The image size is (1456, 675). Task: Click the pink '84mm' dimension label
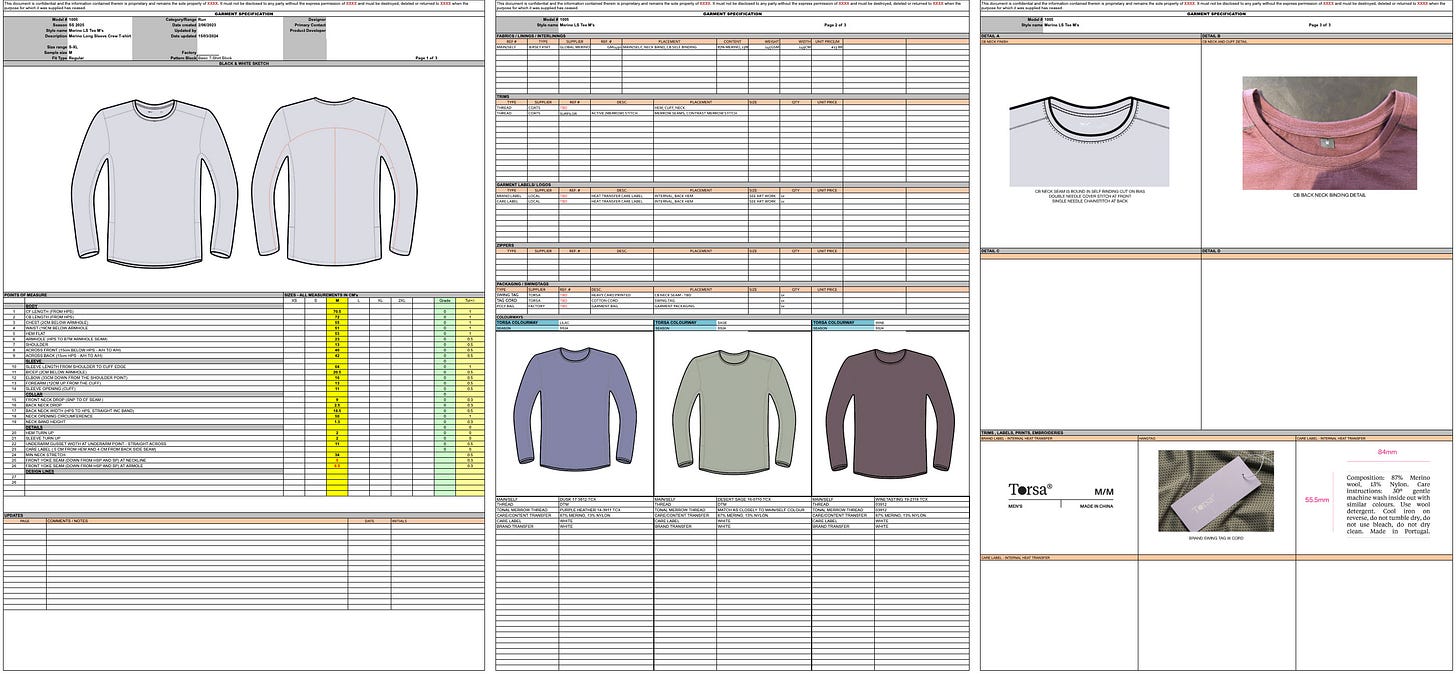1387,452
